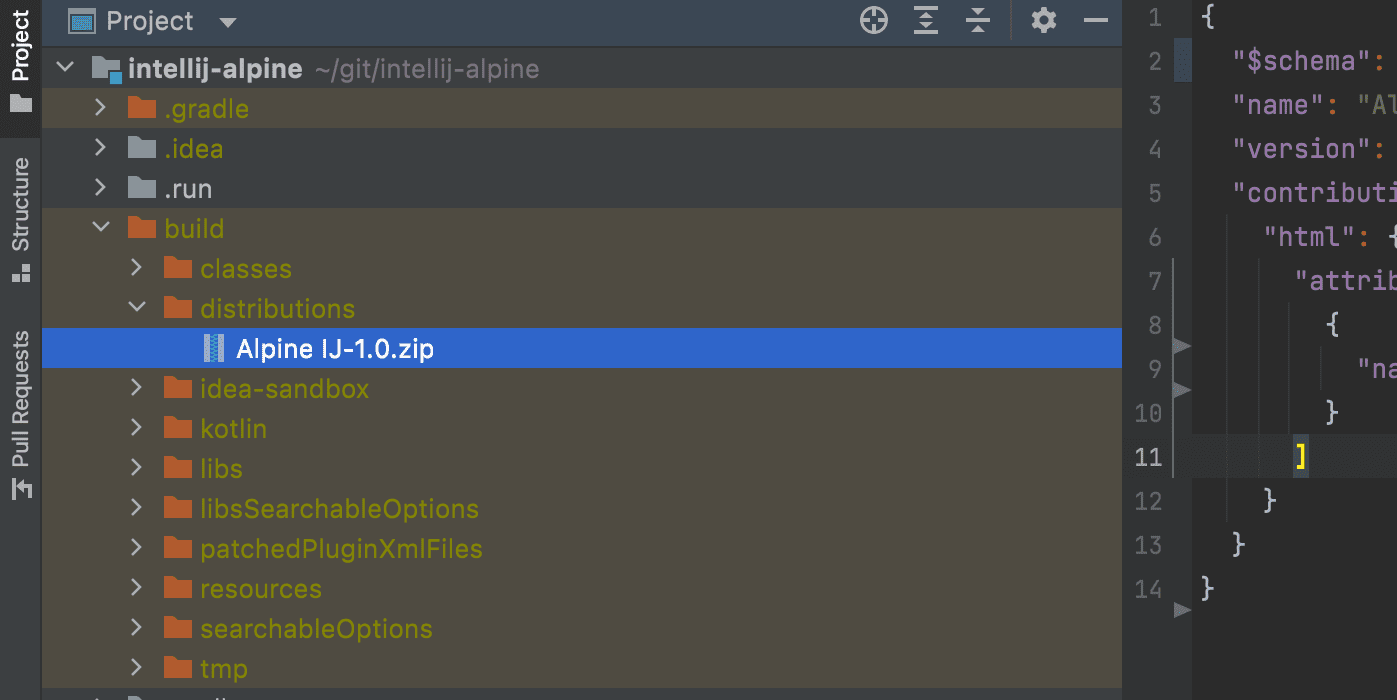Click the Alpine IJ-1.0.zip archive icon
This screenshot has width=1397, height=700.
[214, 348]
